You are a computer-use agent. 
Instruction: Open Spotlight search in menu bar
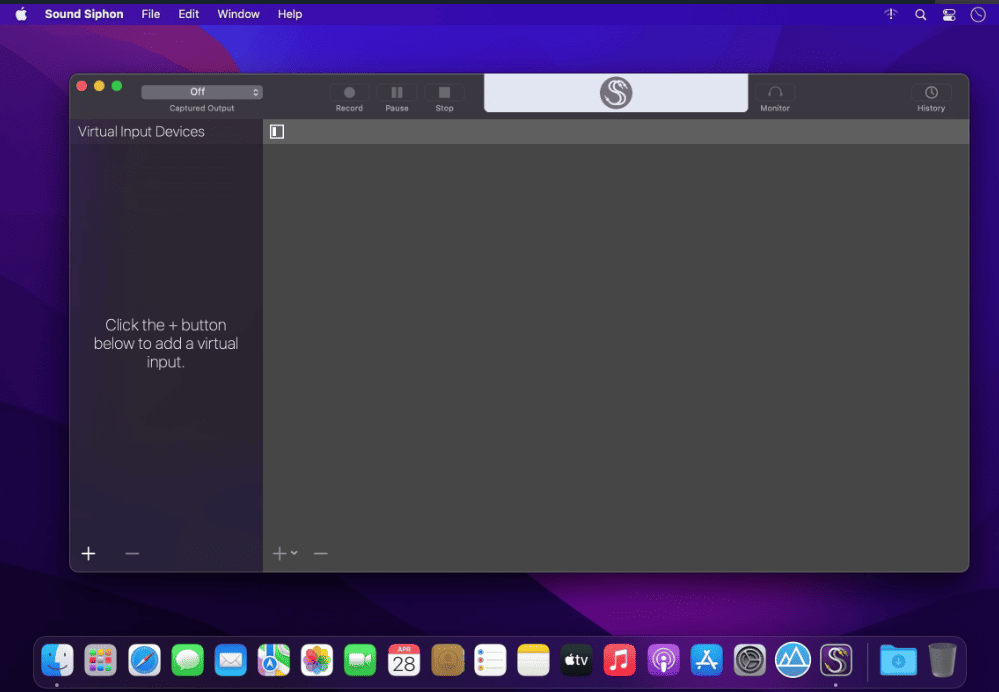click(920, 15)
